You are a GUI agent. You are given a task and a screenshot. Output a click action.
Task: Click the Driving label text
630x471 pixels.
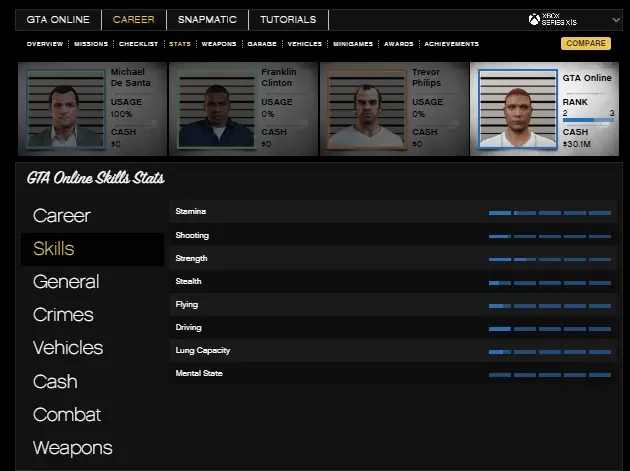(x=188, y=328)
